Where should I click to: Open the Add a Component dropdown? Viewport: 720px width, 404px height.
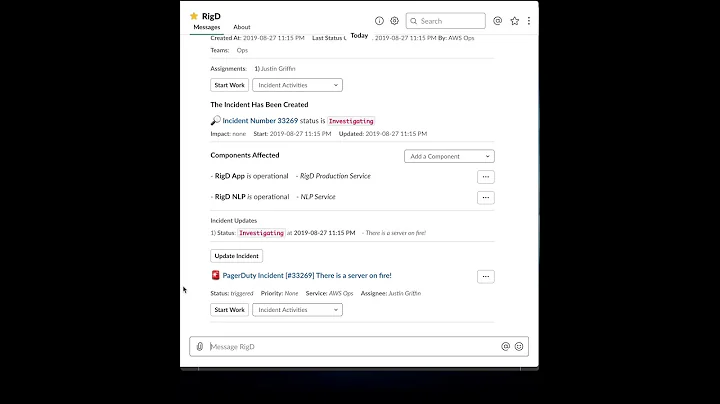[449, 156]
